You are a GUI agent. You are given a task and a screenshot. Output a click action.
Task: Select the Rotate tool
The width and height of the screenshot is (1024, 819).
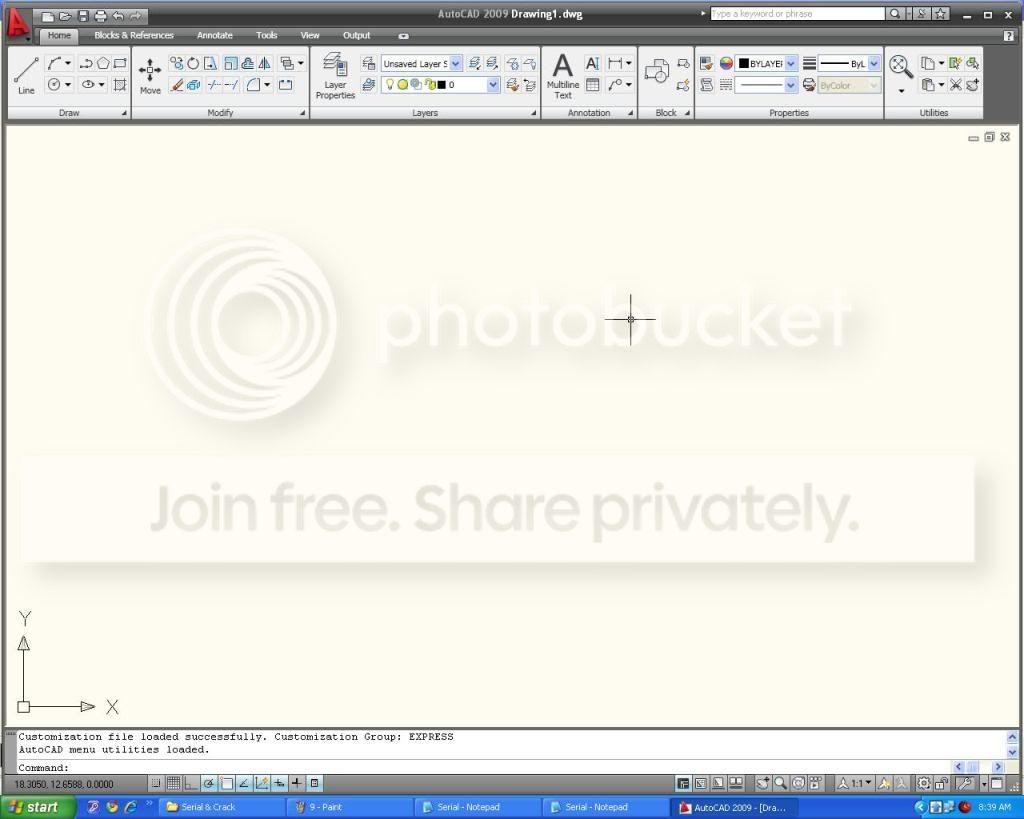coord(193,63)
